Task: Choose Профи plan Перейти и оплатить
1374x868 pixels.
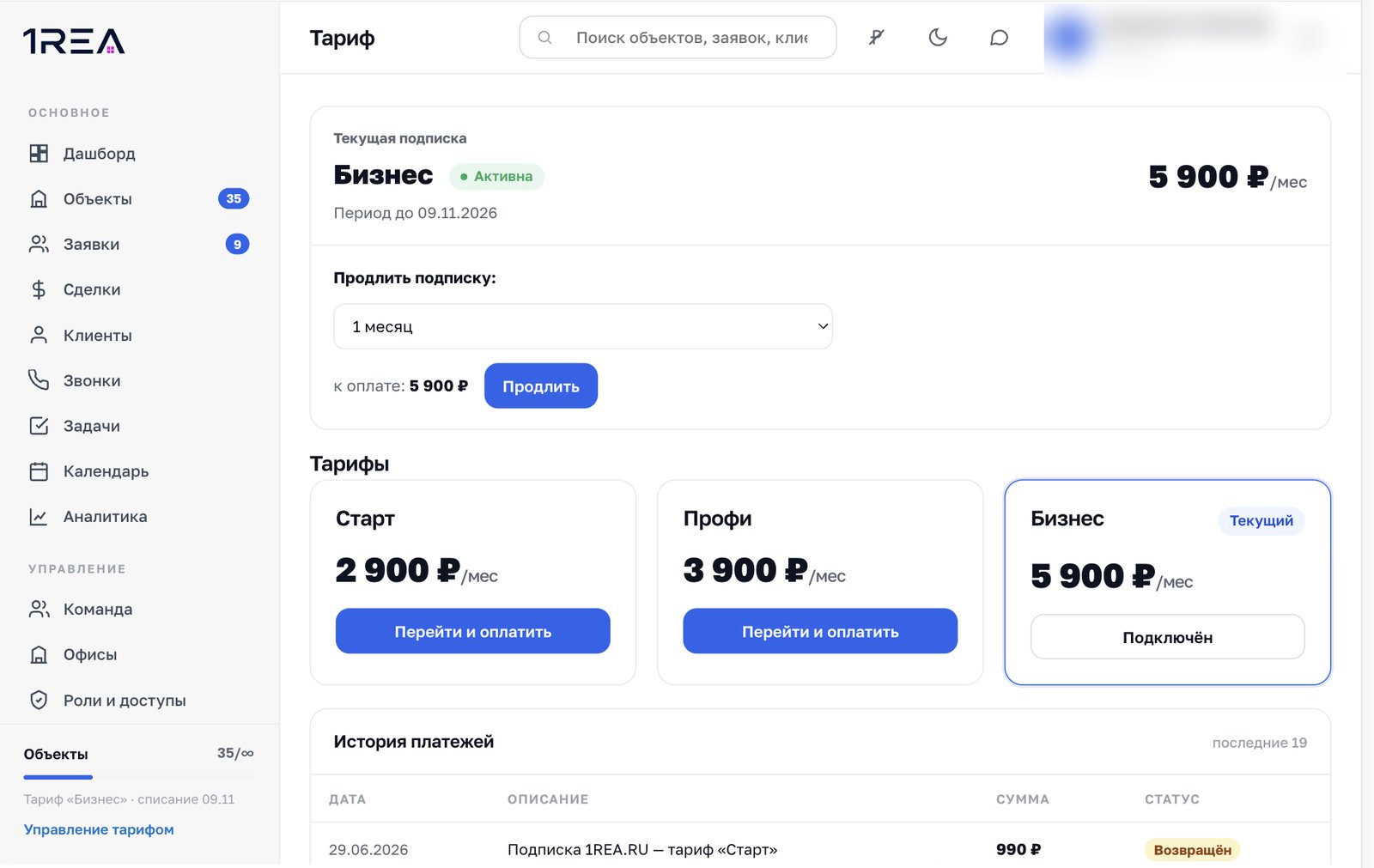Action: click(820, 631)
